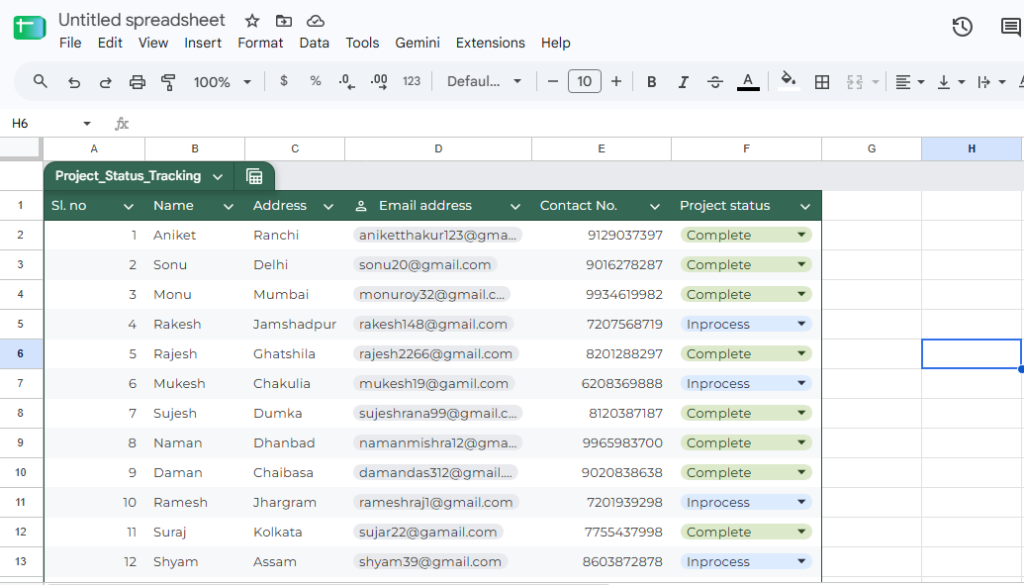Image resolution: width=1024 pixels, height=585 pixels.
Task: Open the table view calculator icon
Action: (254, 176)
